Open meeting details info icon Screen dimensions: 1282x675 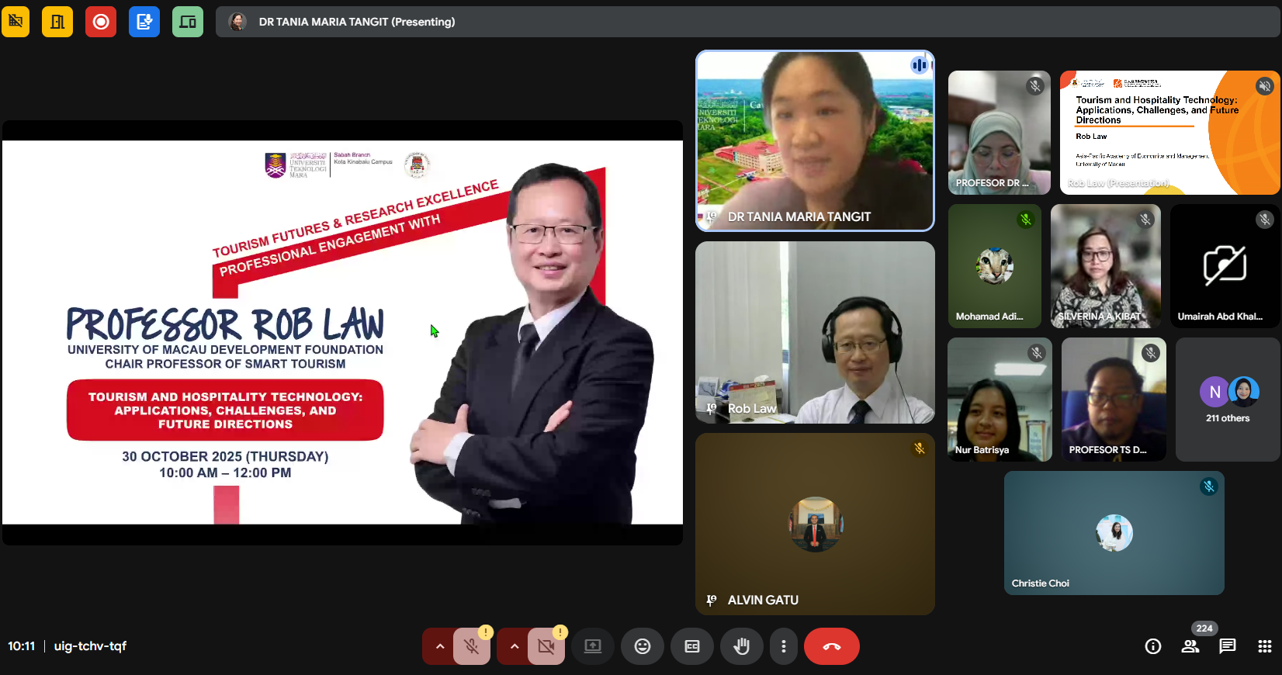tap(1153, 647)
